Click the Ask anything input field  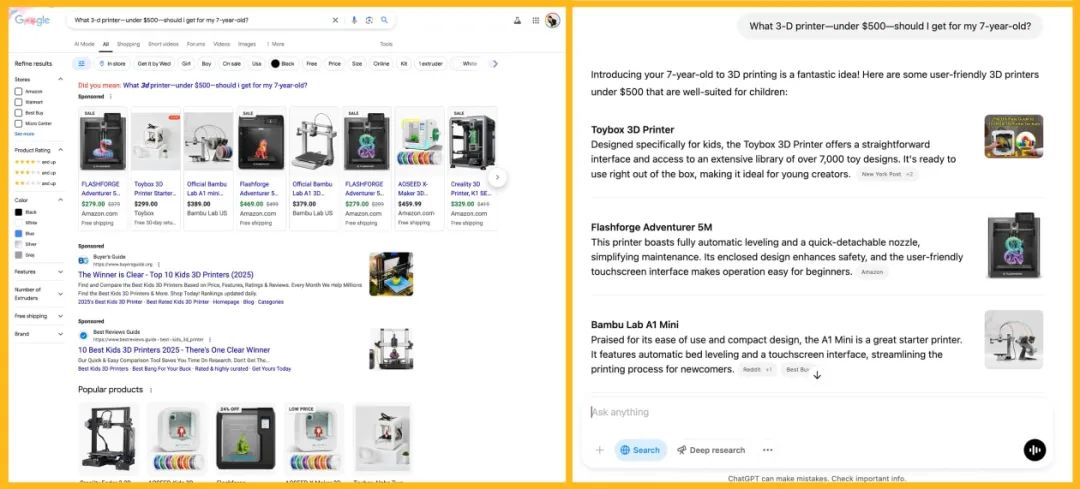(817, 413)
